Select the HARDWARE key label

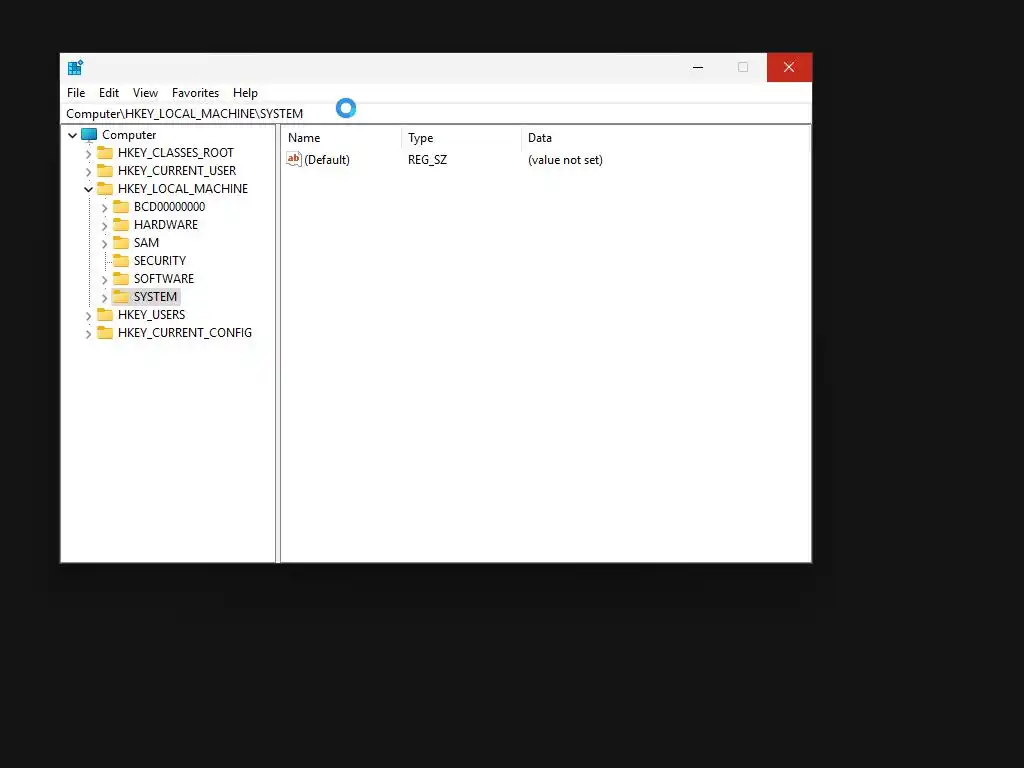click(165, 225)
